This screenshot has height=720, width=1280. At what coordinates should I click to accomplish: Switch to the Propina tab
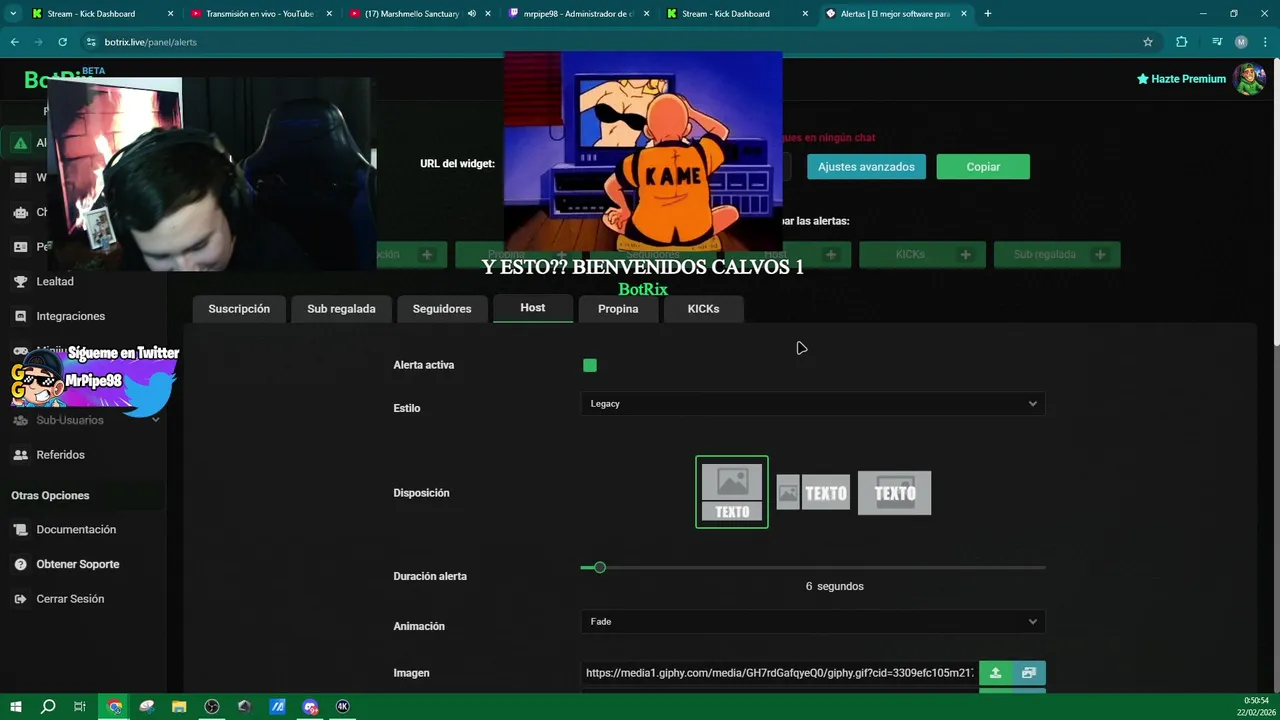pos(618,309)
